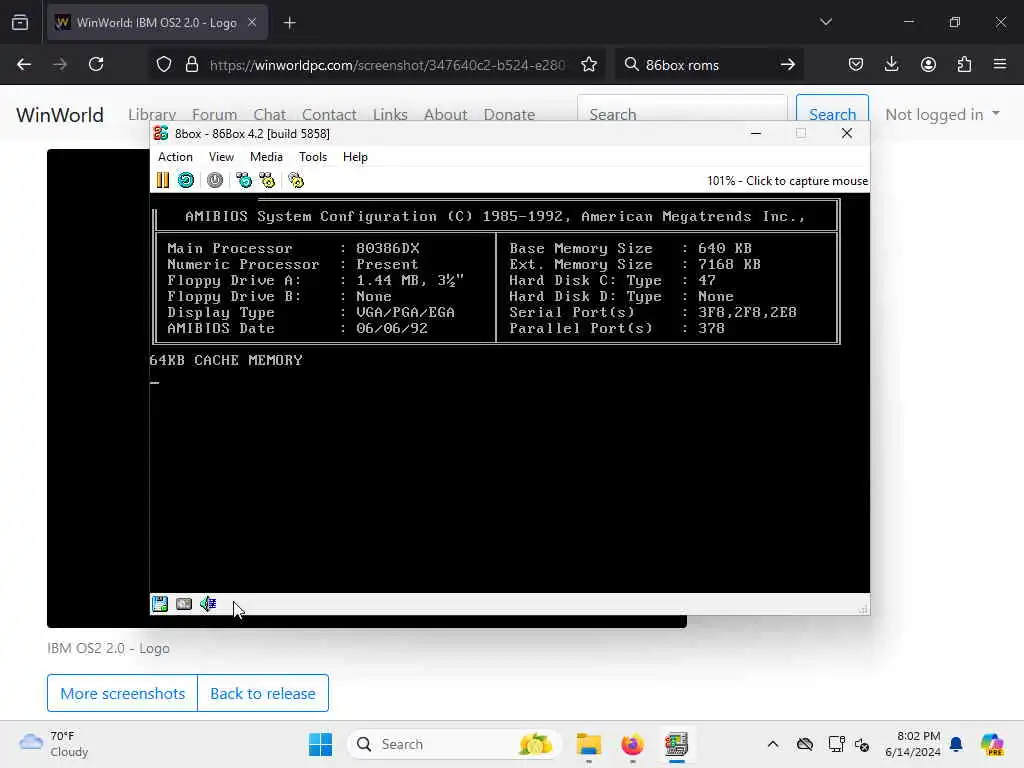
Task: Open a new Firefox tab
Action: pyautogui.click(x=290, y=23)
